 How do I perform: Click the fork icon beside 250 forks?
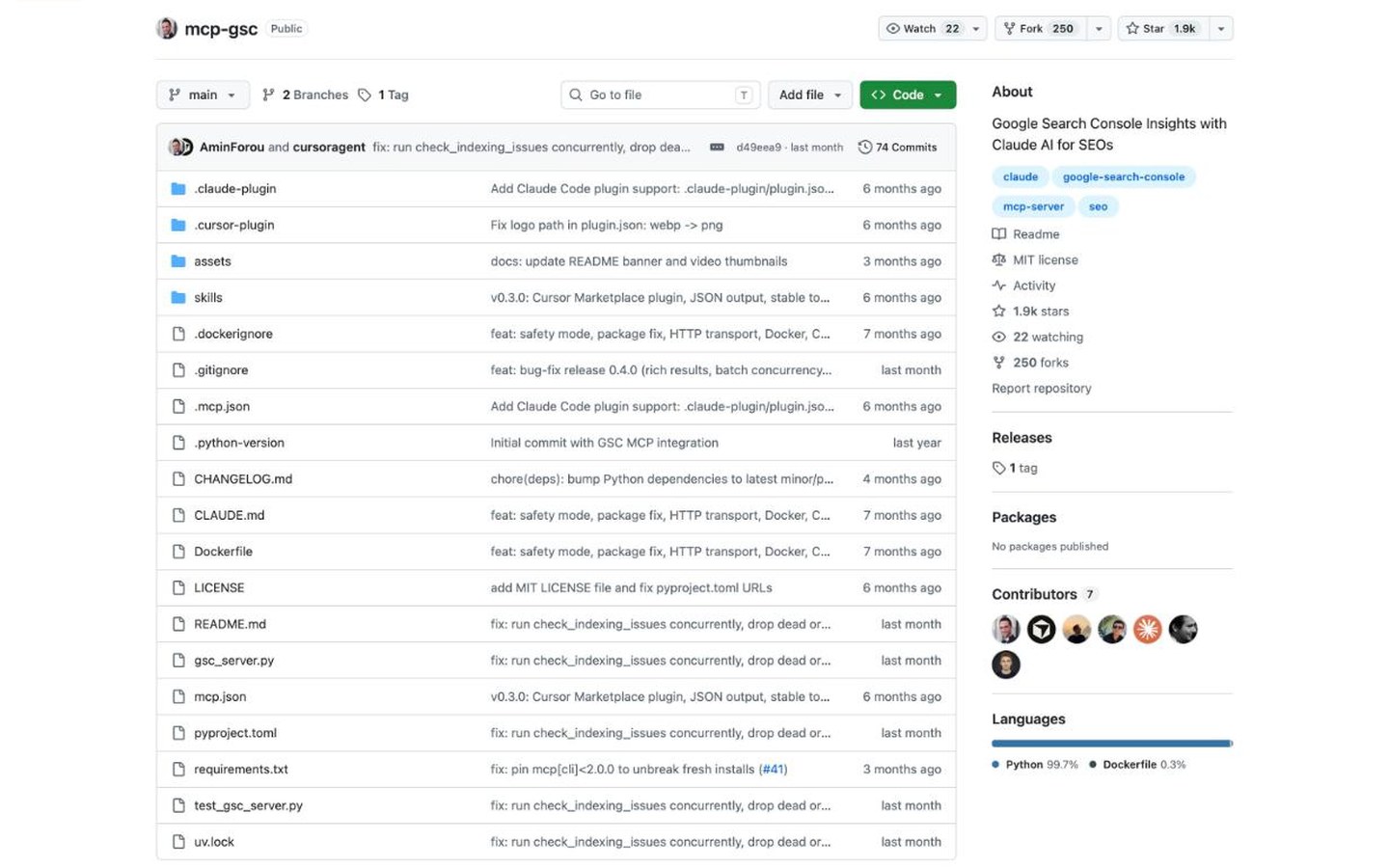998,363
